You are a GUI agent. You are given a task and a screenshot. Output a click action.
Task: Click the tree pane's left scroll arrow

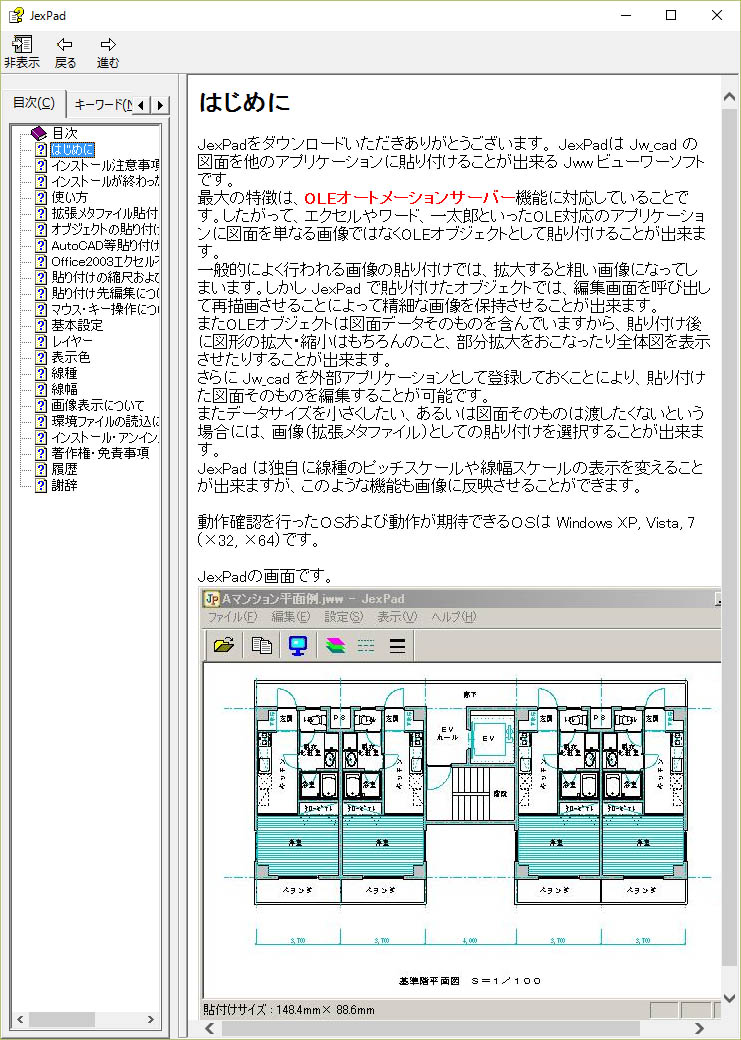click(20, 1019)
